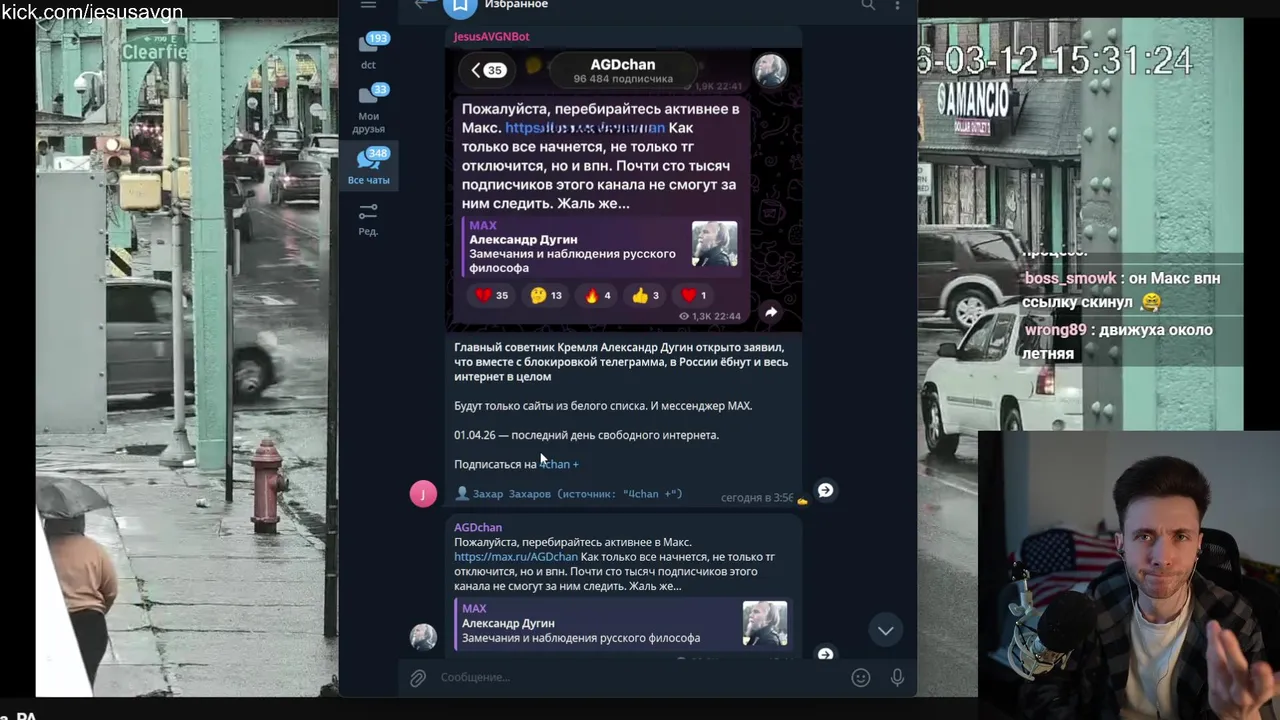Search within the Избранное chat
Screen dimensions: 1280x720
[868, 5]
